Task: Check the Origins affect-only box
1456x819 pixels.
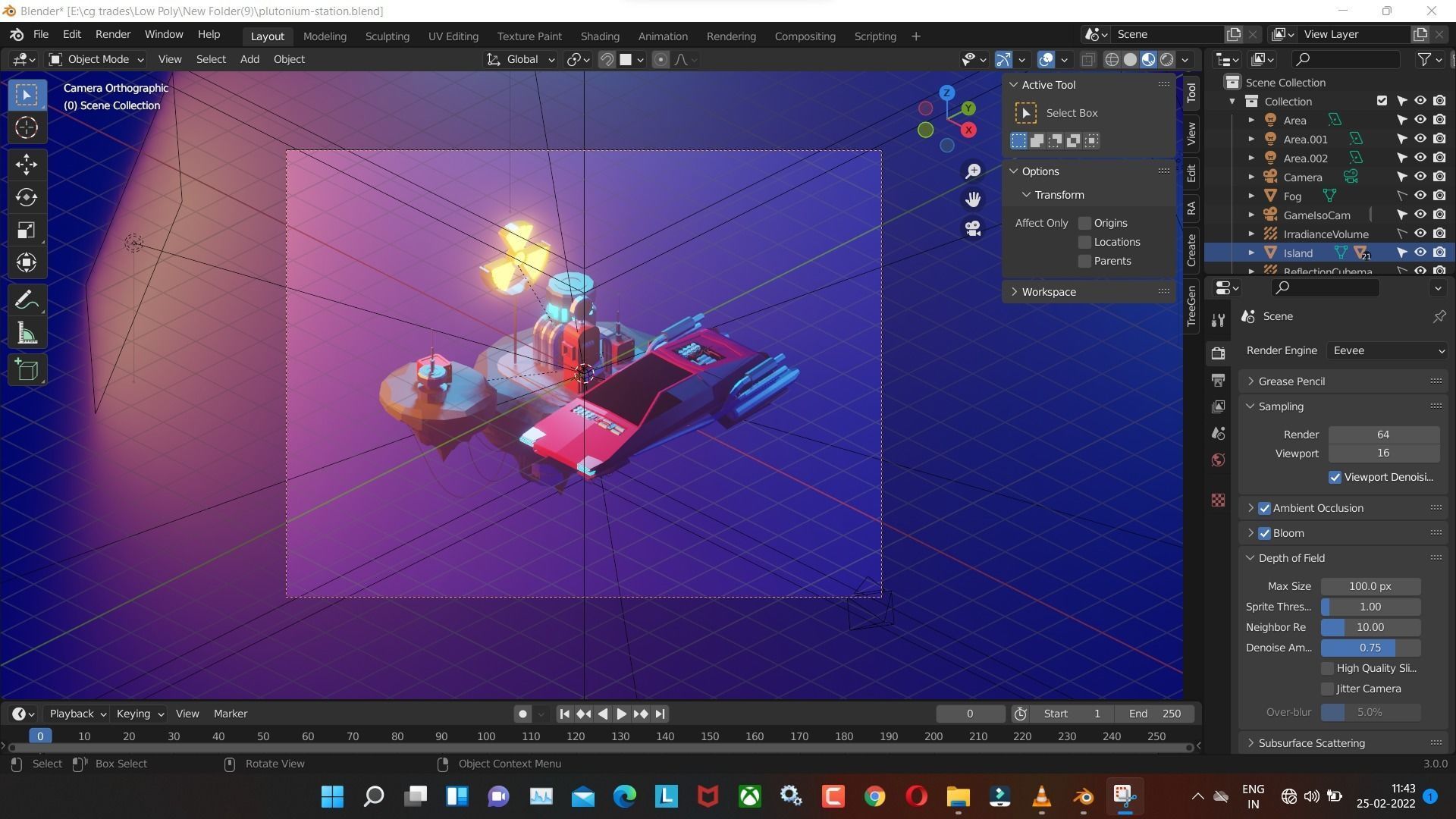Action: [x=1084, y=223]
